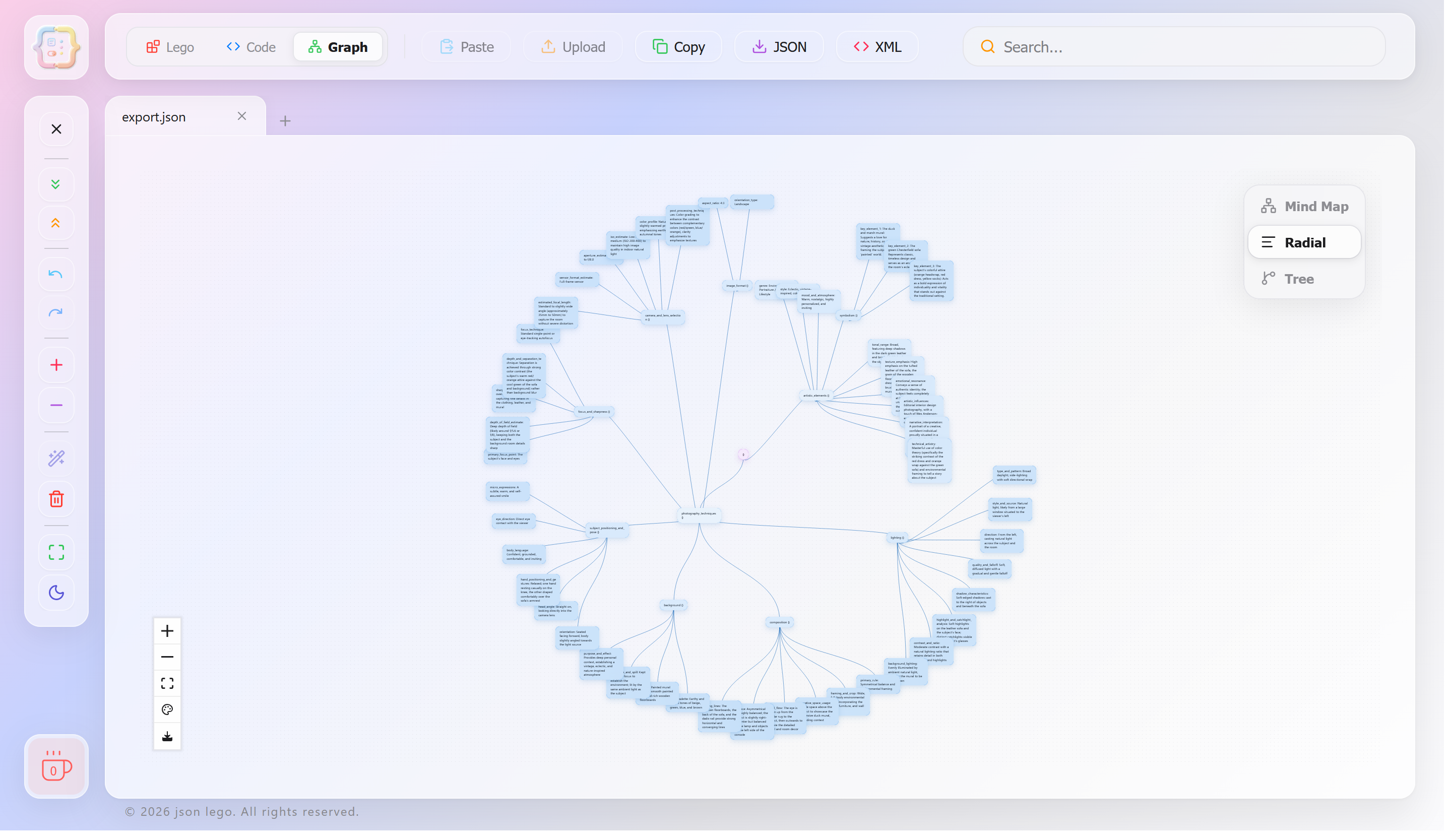Add a new tab with plus icon

click(x=286, y=121)
